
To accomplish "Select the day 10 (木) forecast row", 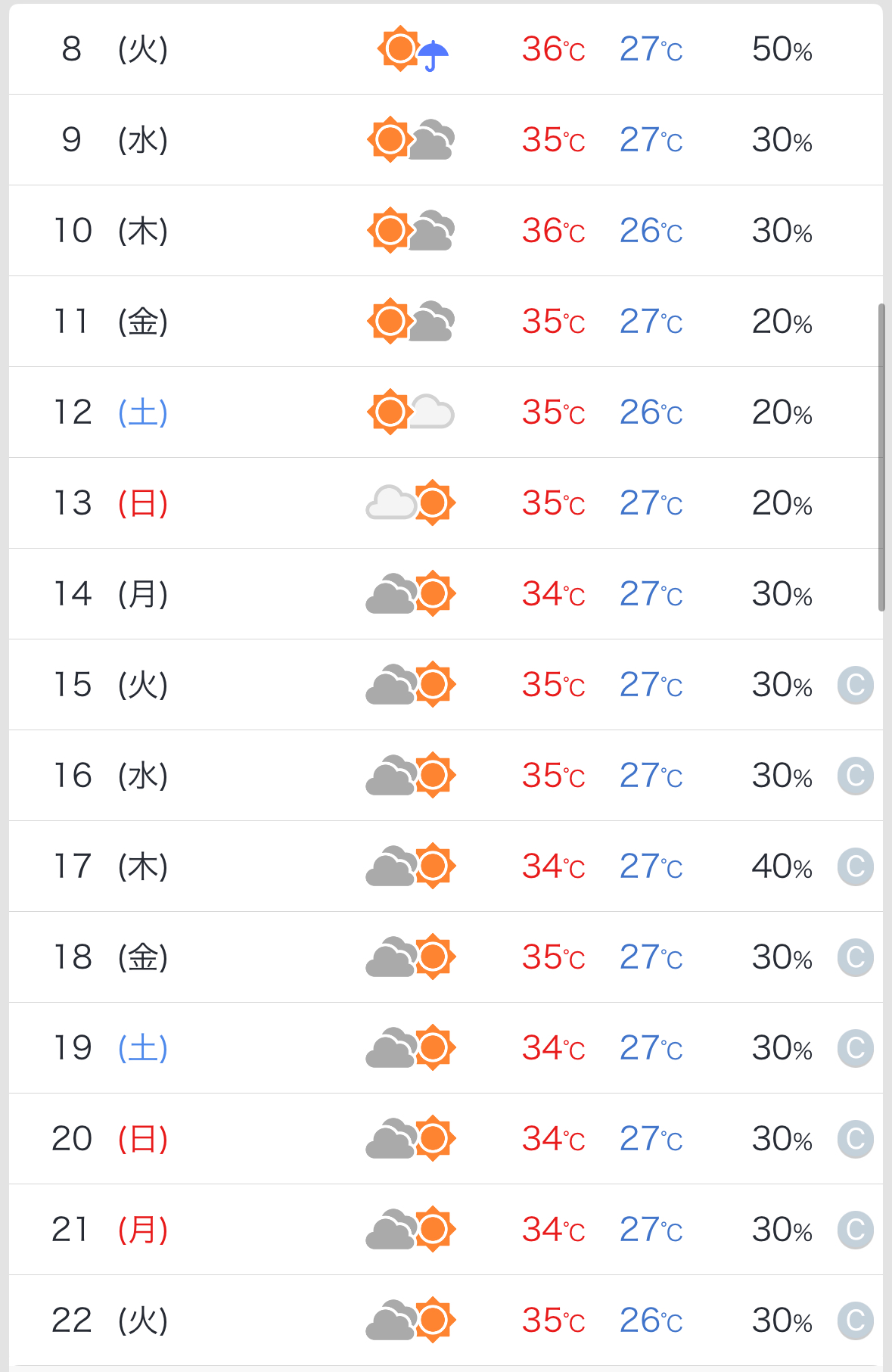I will point(446,231).
